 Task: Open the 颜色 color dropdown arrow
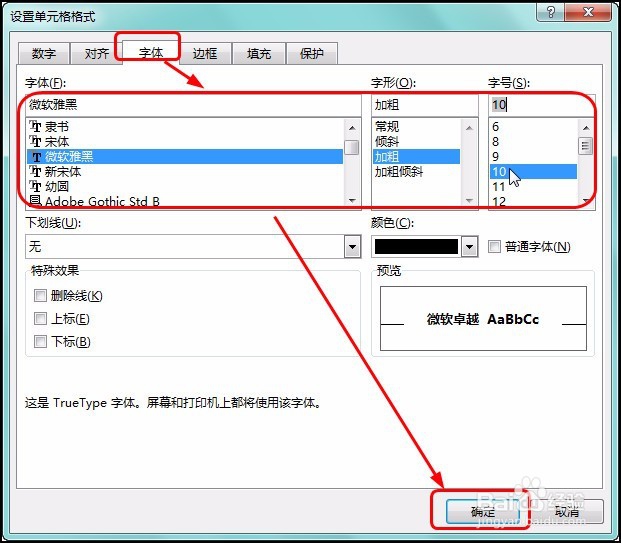[469, 247]
